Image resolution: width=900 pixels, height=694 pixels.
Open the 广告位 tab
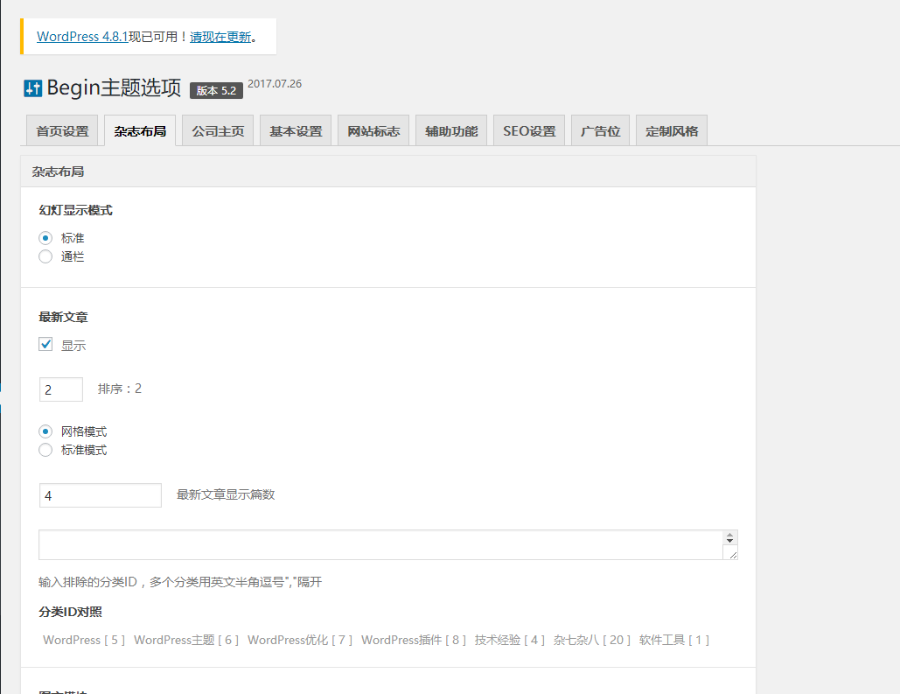600,131
